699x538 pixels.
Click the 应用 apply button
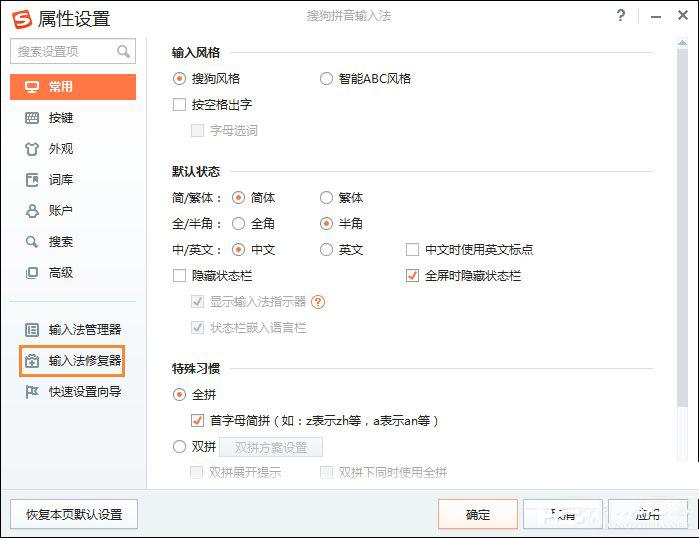click(648, 514)
